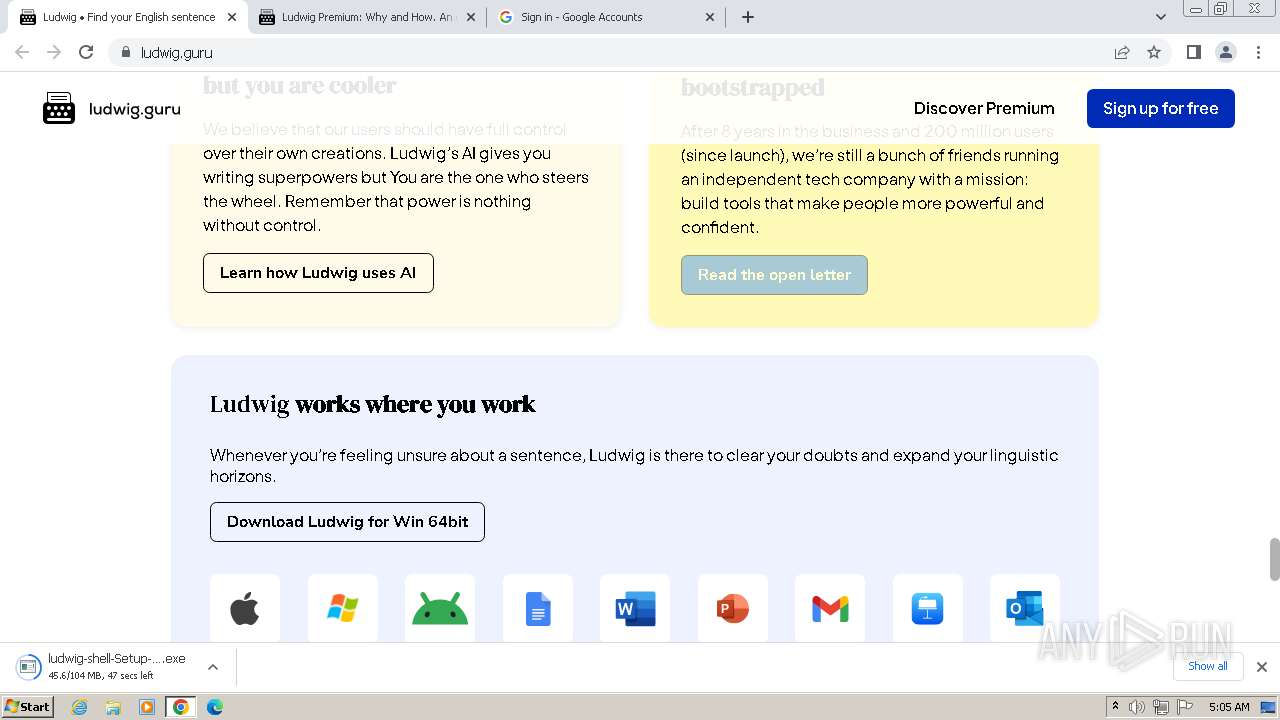Click the Keynote icon
Viewport: 1280px width, 720px height.
coord(928,608)
